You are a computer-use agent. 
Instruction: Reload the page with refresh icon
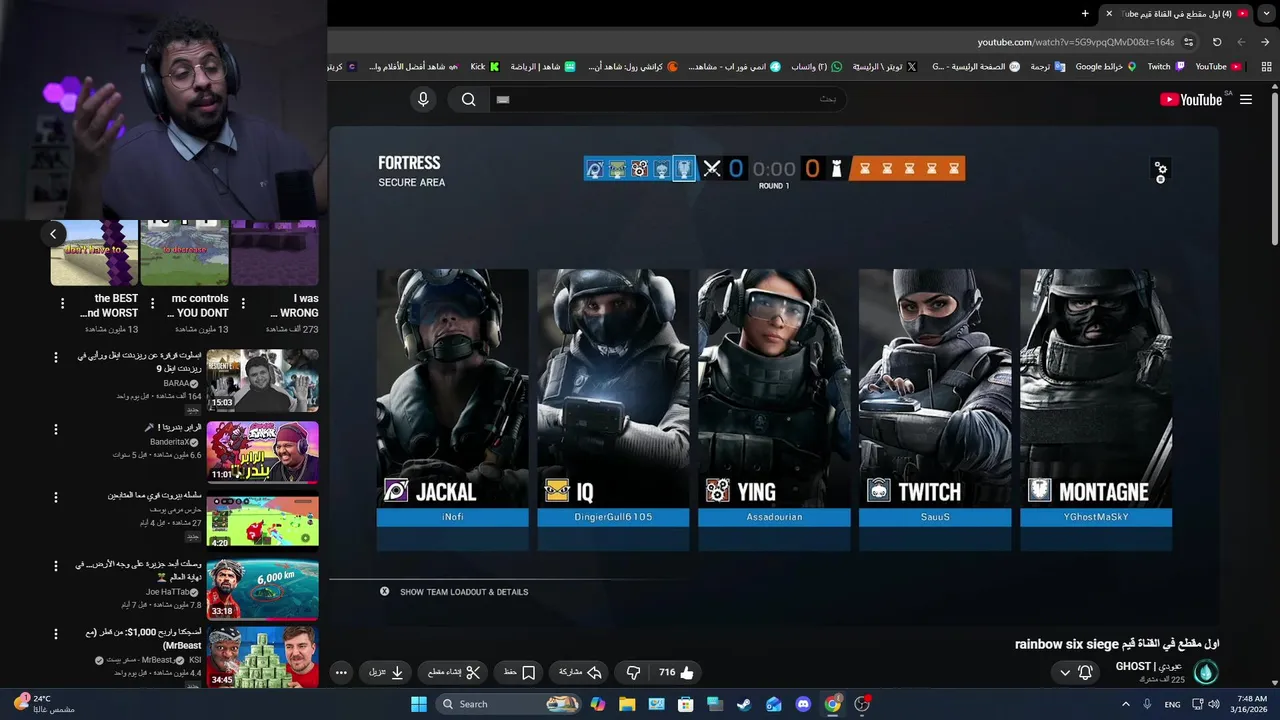1217,42
